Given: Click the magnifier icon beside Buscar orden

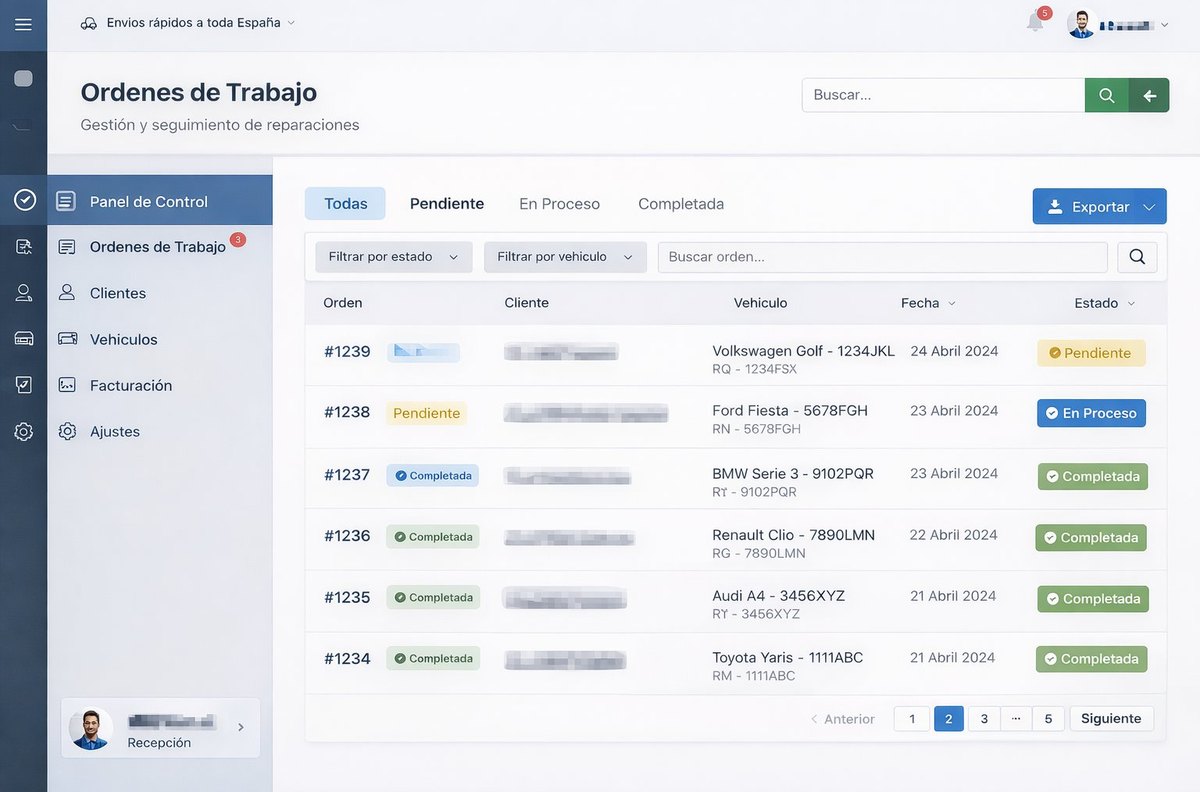Looking at the screenshot, I should pos(1137,256).
